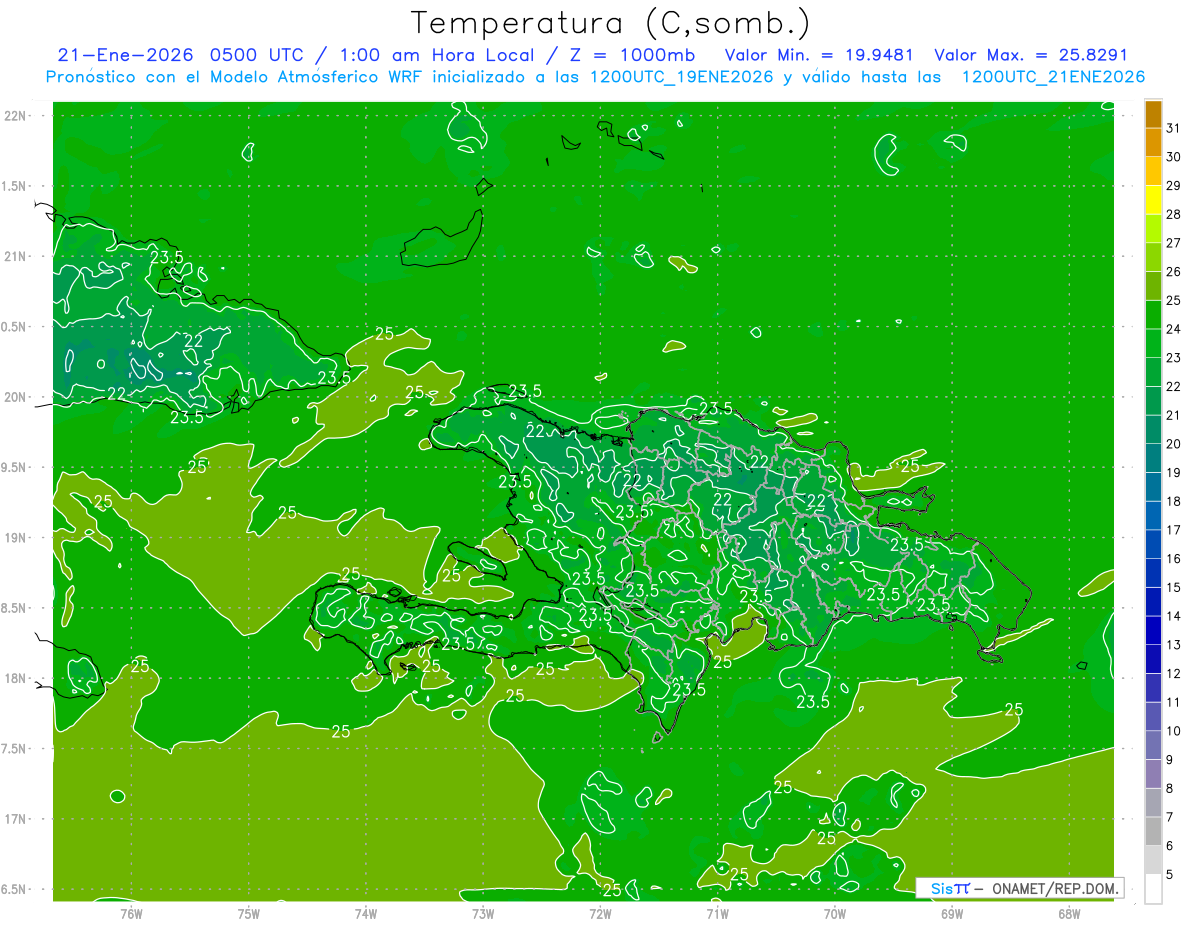Screen dimensions: 1200x927
Task: Click the "21N" latitude axis label
Action: pyautogui.click(x=16, y=256)
